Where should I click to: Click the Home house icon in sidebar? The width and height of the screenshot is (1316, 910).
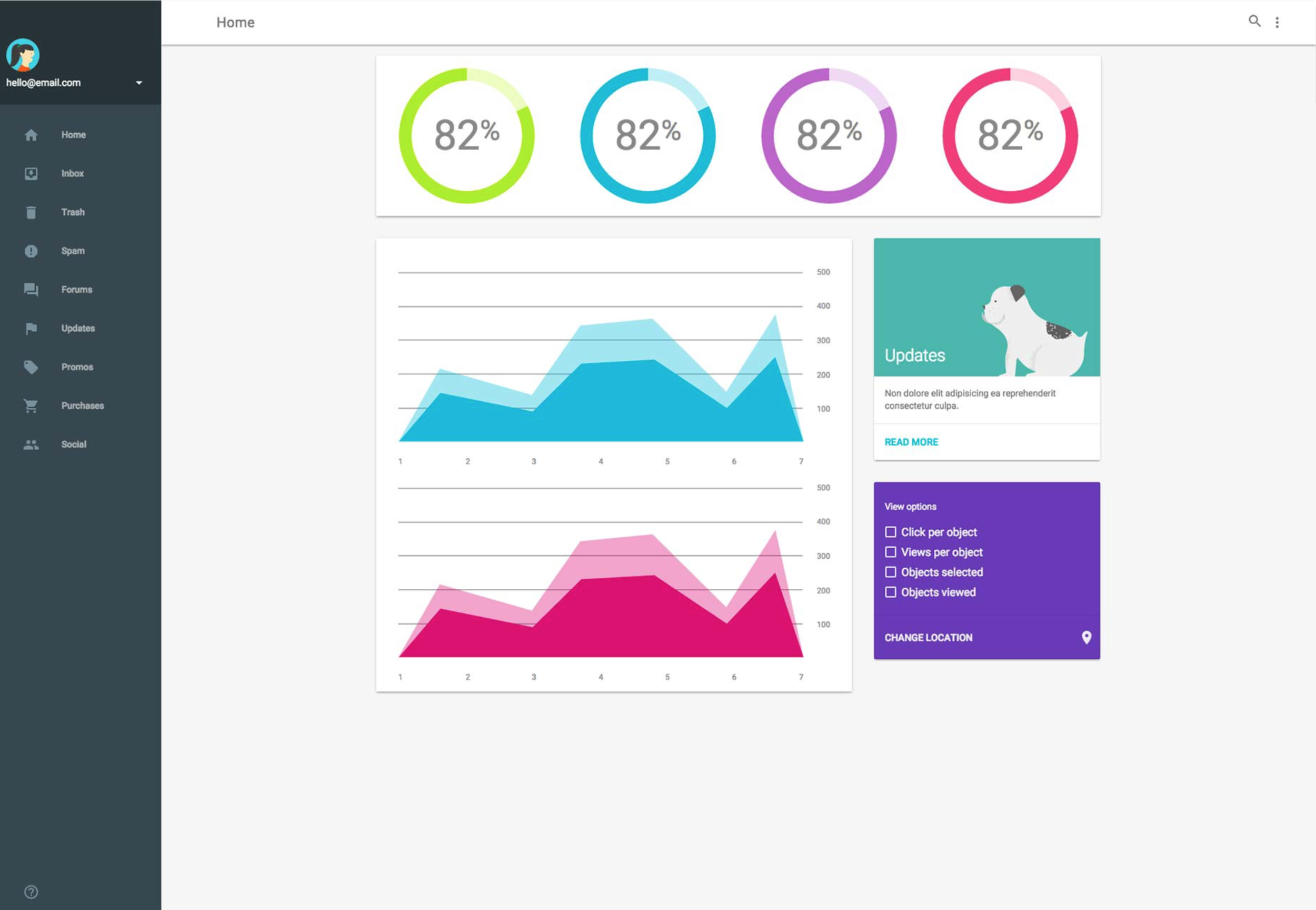[31, 135]
